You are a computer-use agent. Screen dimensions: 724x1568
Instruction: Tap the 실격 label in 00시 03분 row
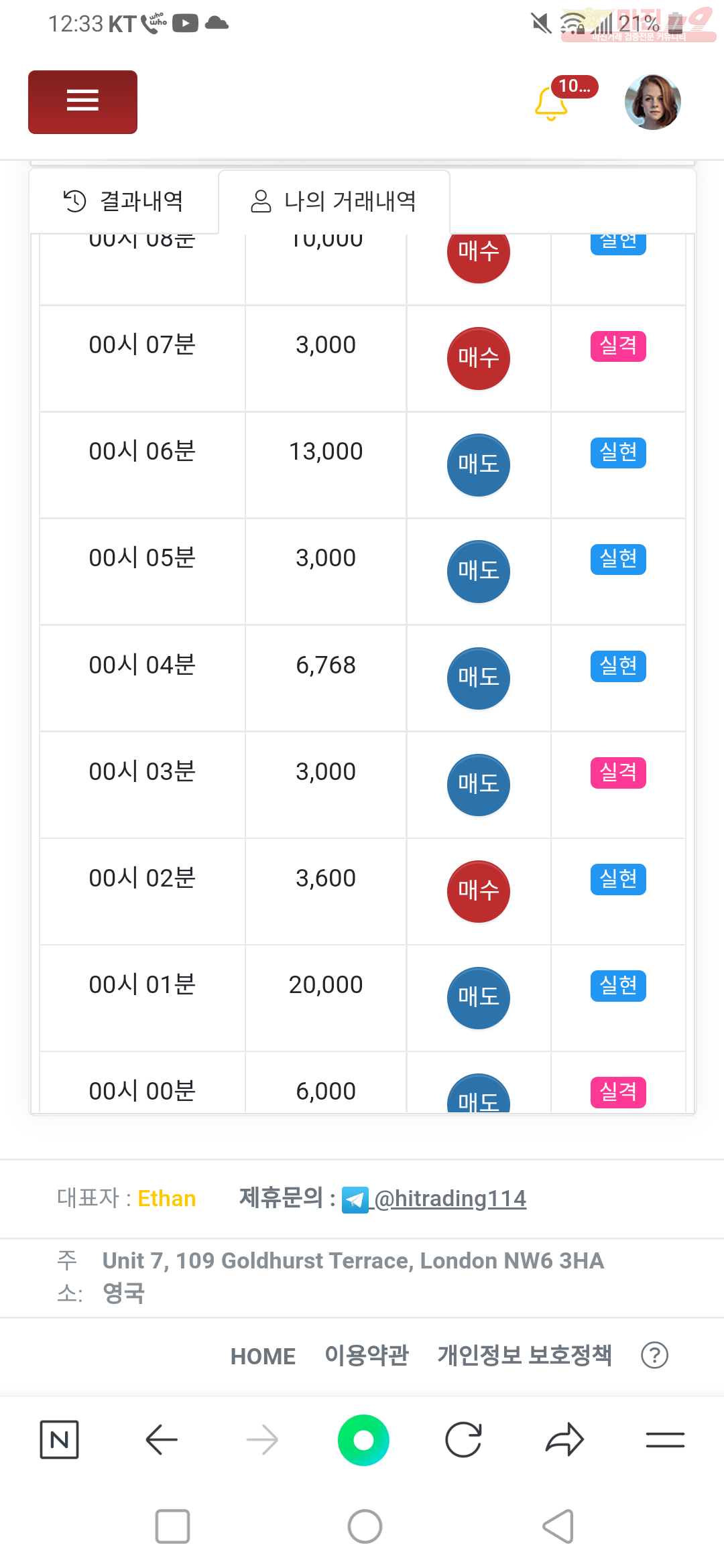(x=618, y=773)
